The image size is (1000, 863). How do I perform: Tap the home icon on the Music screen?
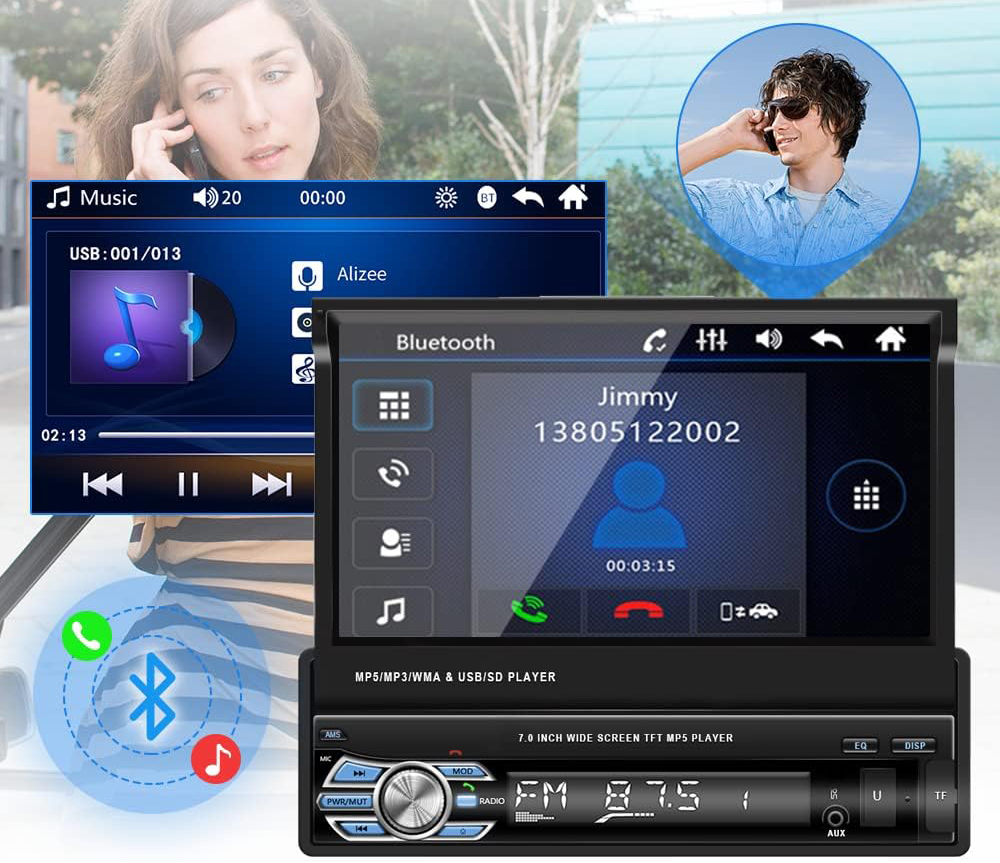tap(572, 197)
